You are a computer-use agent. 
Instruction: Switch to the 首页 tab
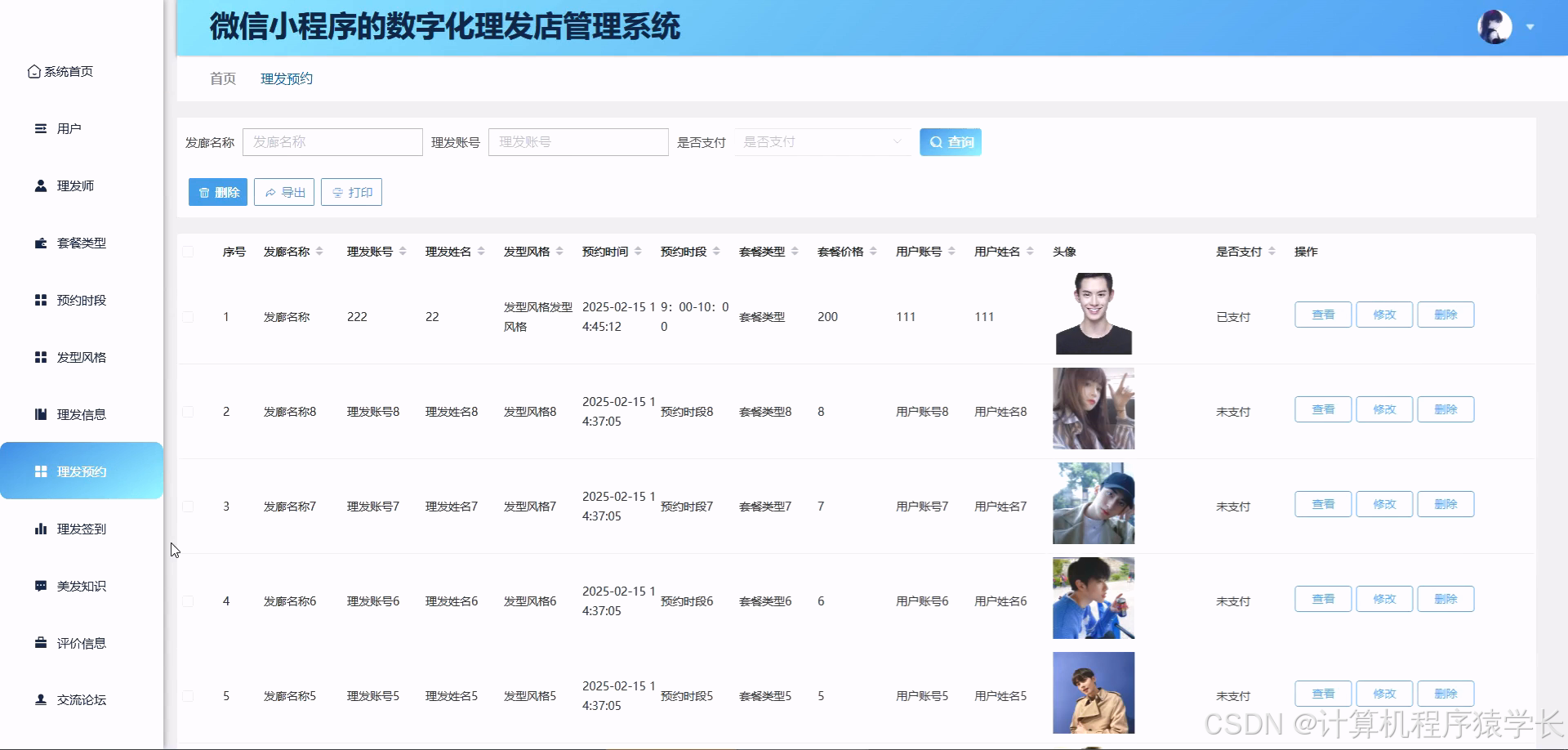(221, 78)
